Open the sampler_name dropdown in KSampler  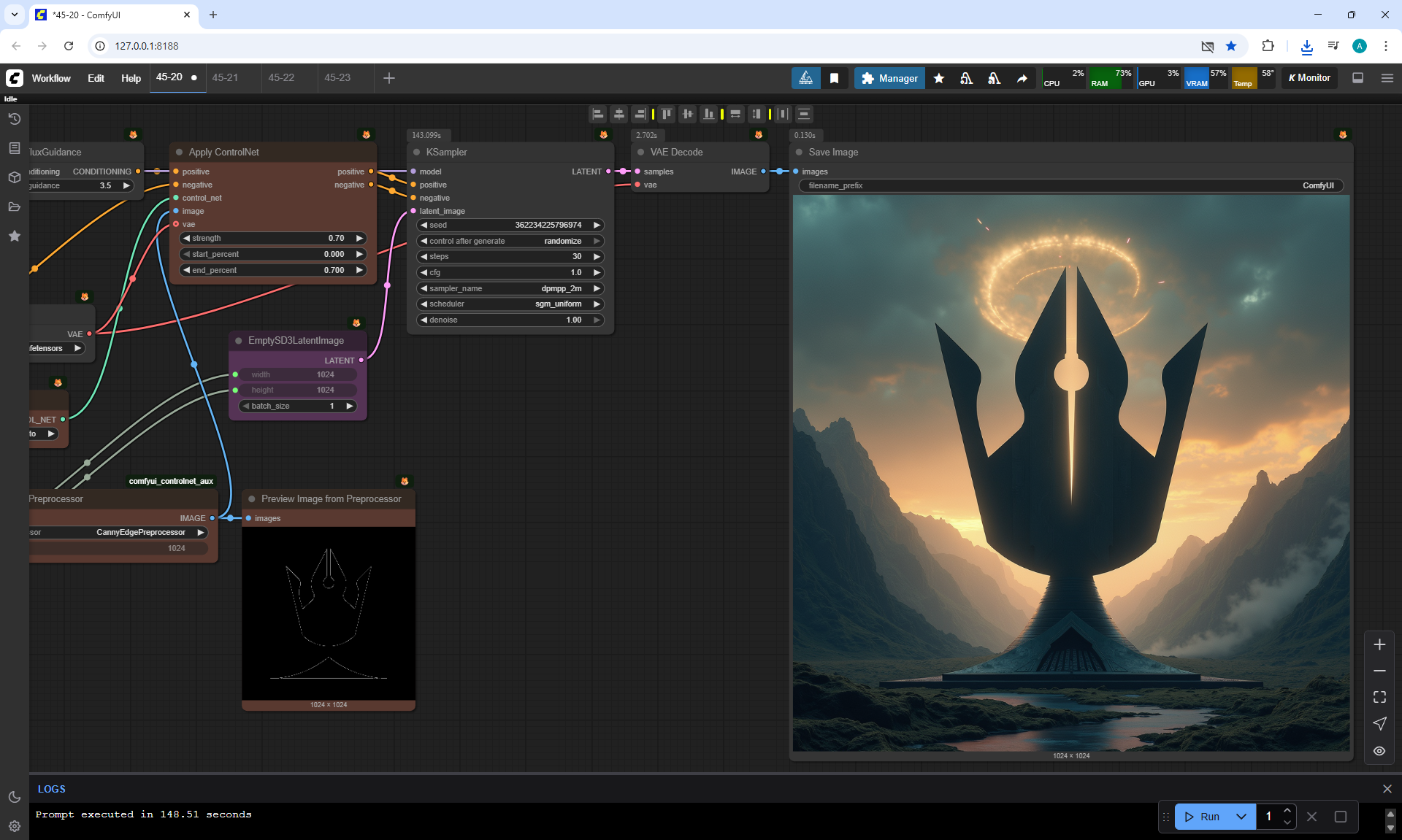(x=510, y=288)
